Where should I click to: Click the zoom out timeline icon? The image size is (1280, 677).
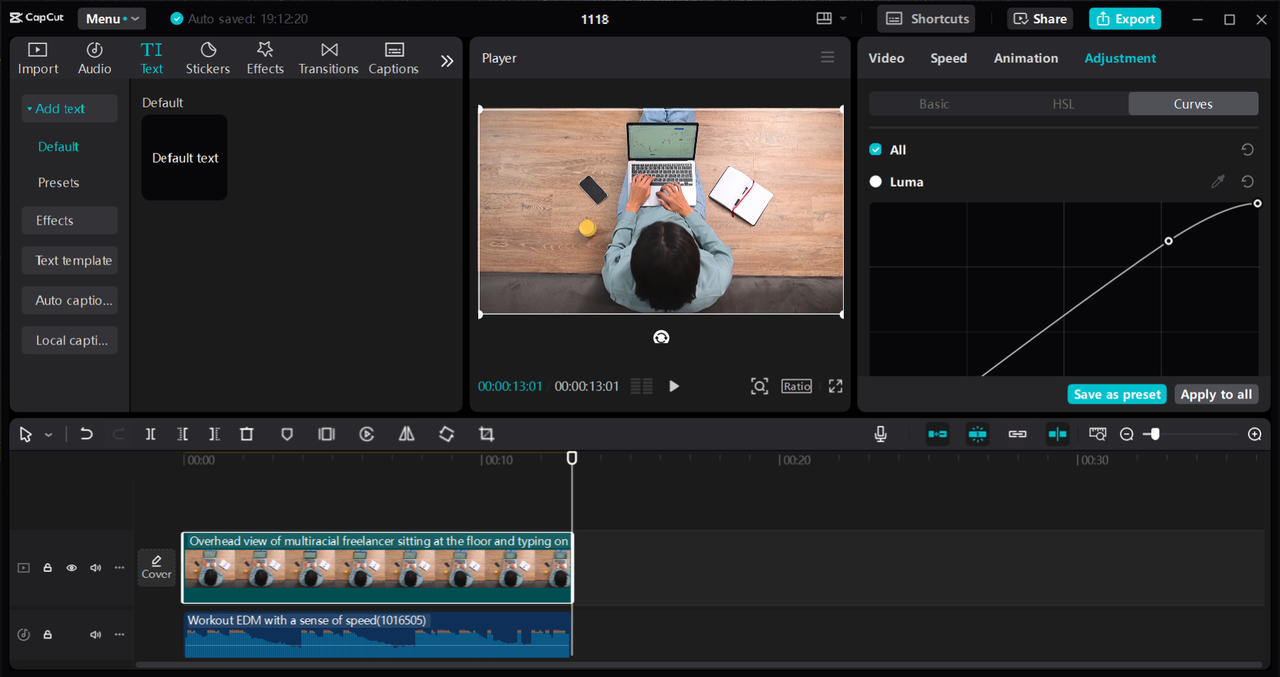coord(1127,434)
